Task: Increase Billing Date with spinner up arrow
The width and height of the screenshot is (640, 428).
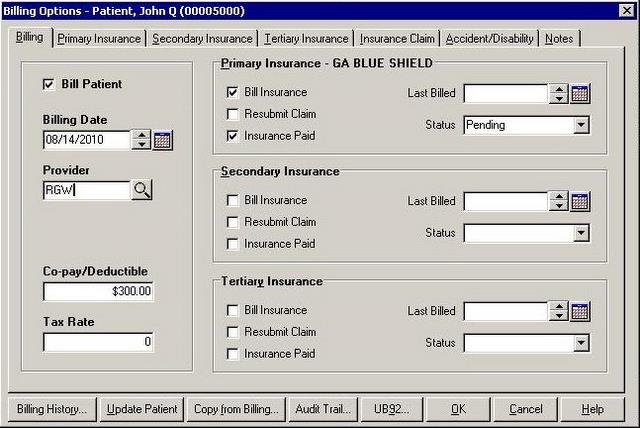Action: coord(142,135)
